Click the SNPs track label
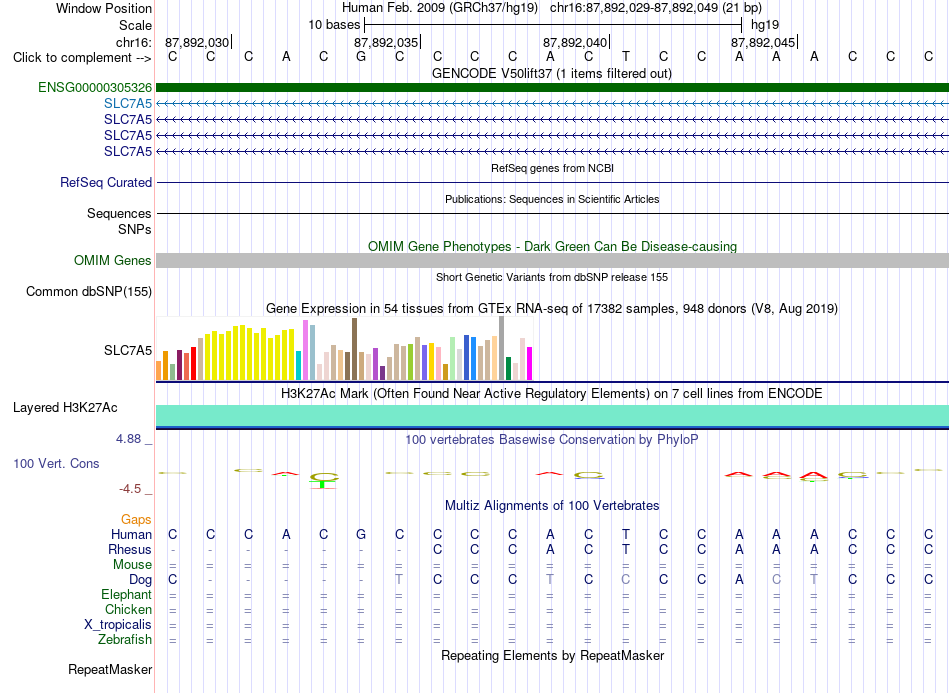The height and width of the screenshot is (693, 950). pyautogui.click(x=135, y=230)
